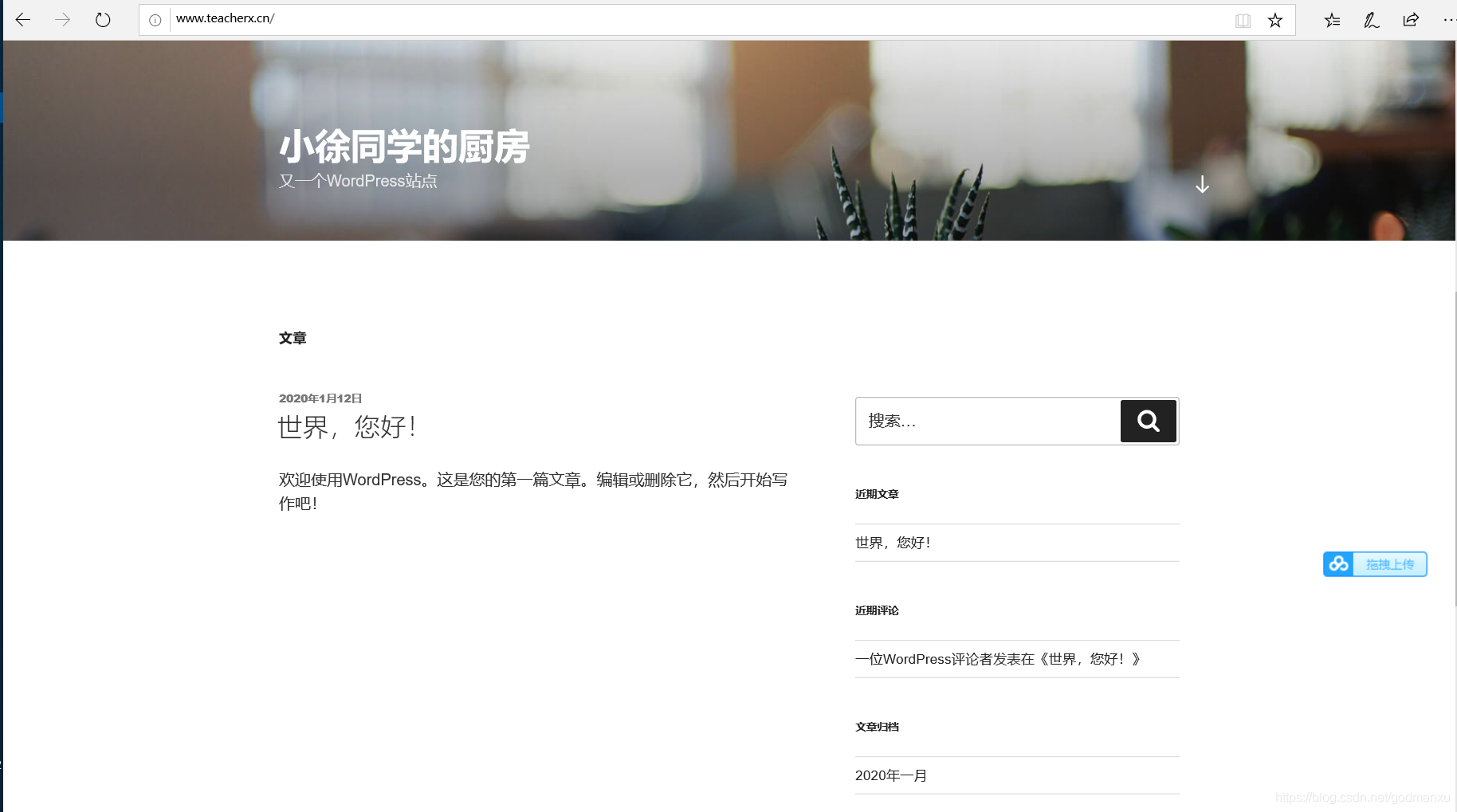
Task: Open the post "世界，您好！"
Action: click(x=347, y=427)
